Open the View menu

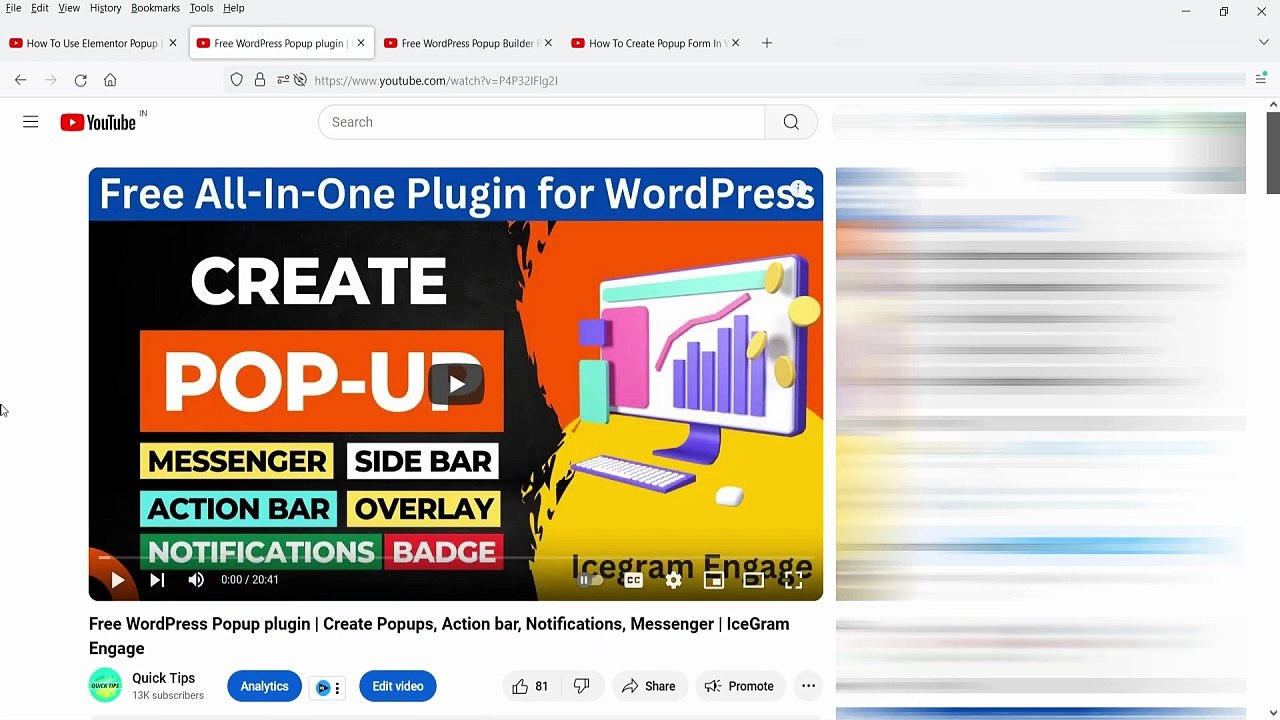pos(69,8)
